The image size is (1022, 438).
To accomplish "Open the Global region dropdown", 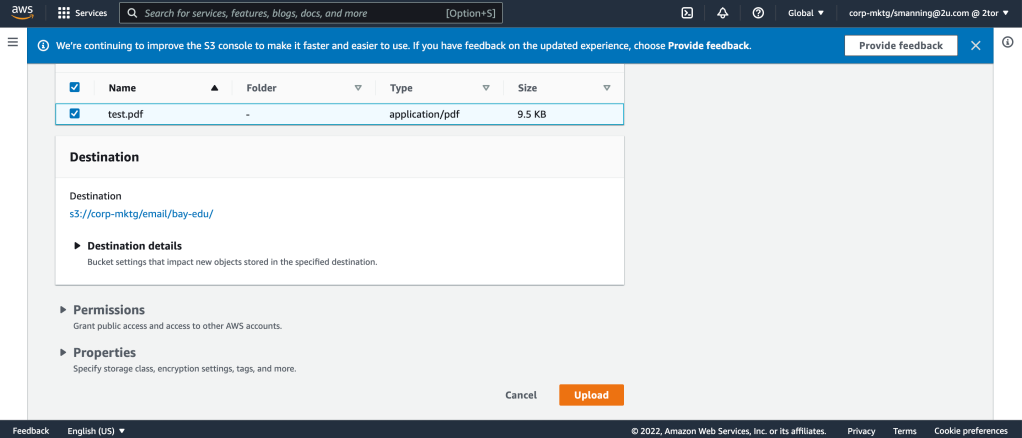I will 806,13.
